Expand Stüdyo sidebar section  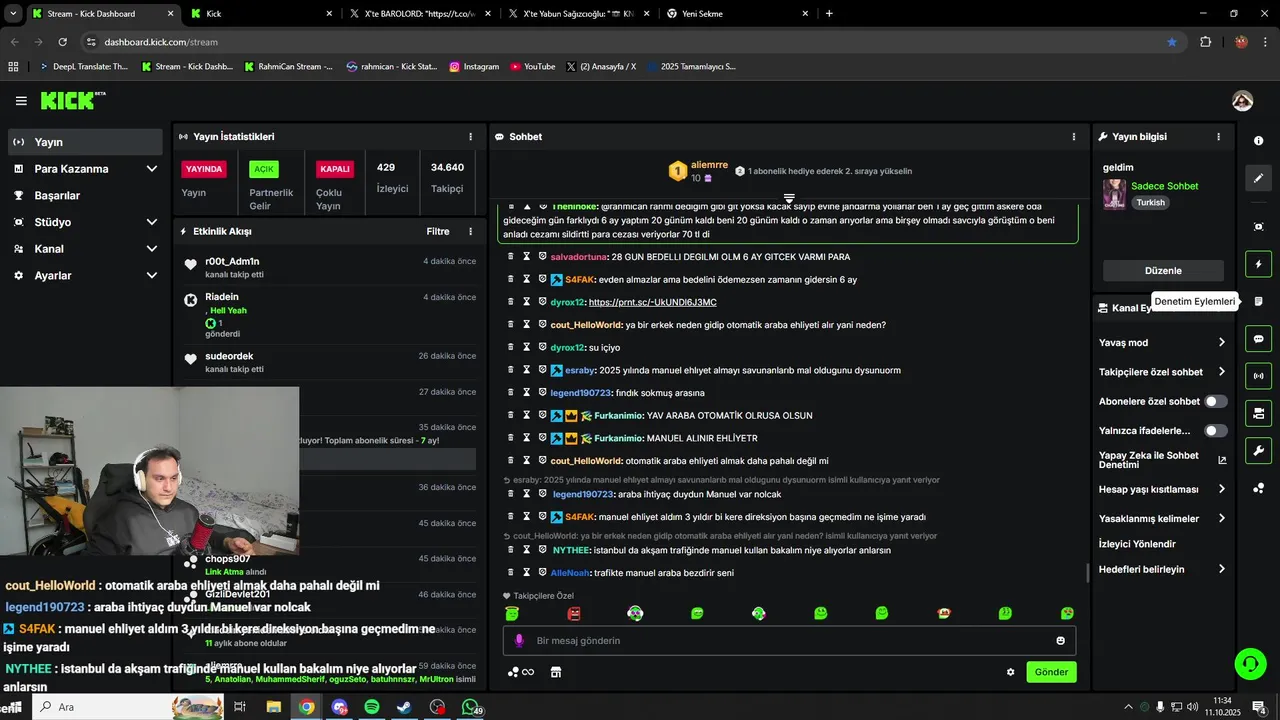[85, 222]
